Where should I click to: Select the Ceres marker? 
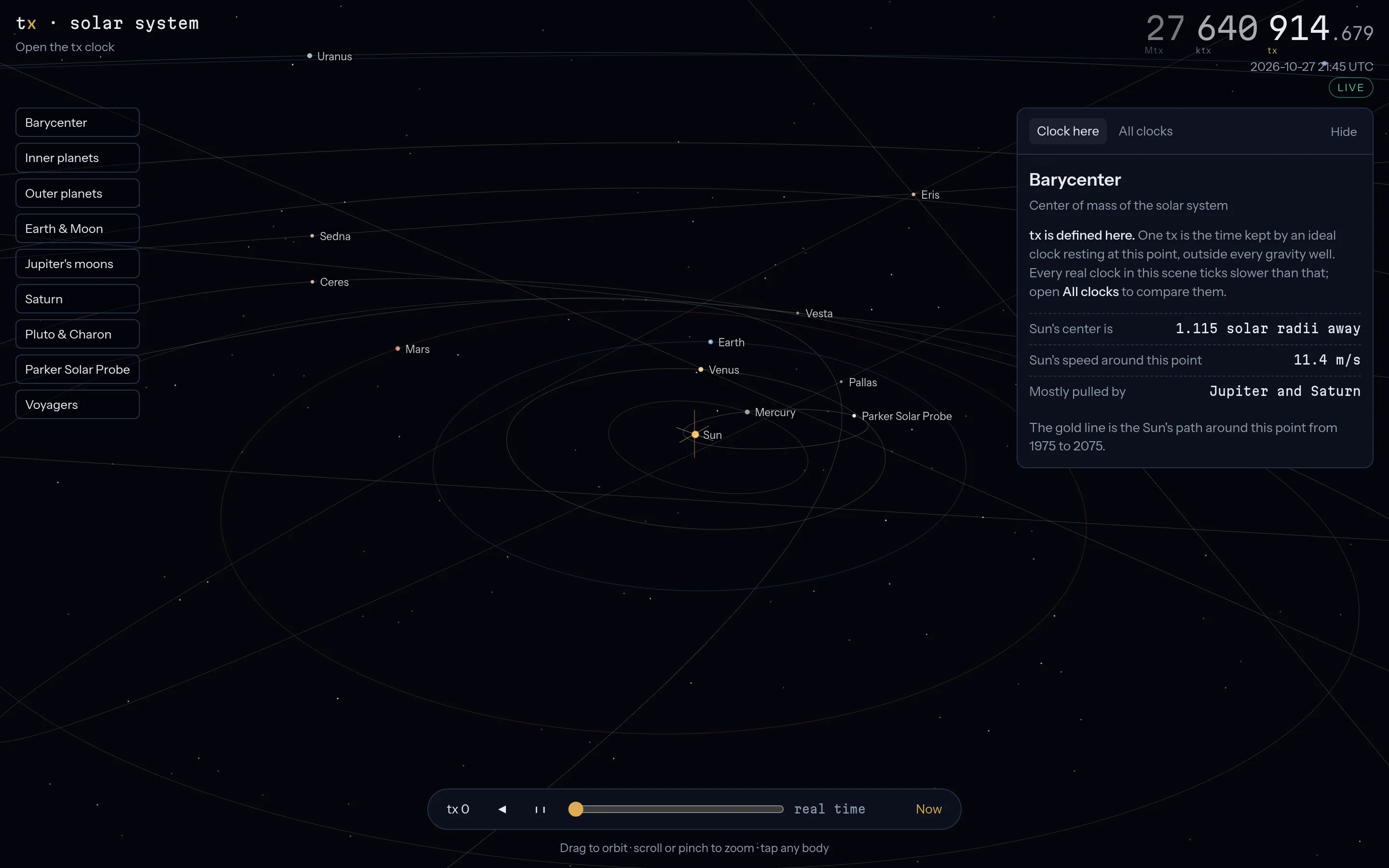312,282
